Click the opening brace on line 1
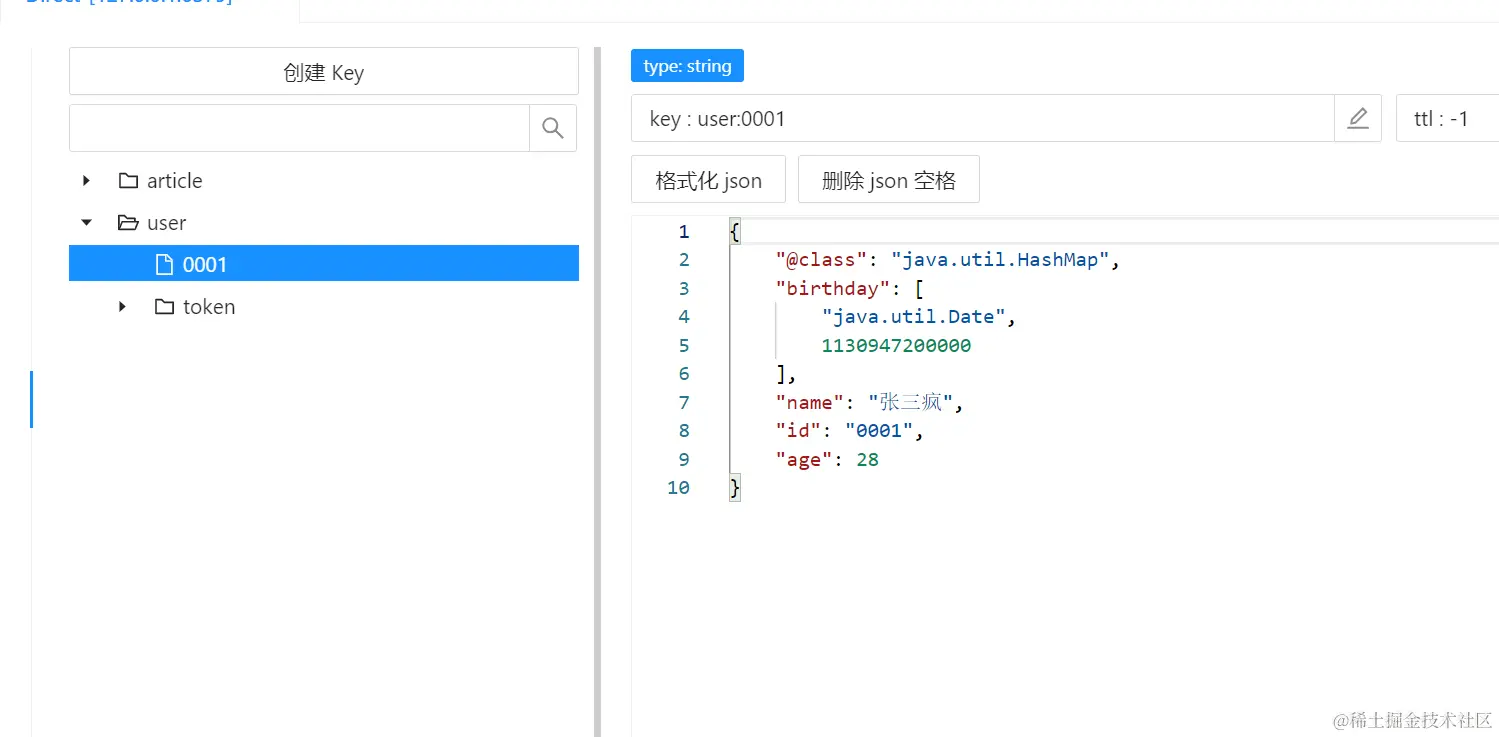 [735, 232]
